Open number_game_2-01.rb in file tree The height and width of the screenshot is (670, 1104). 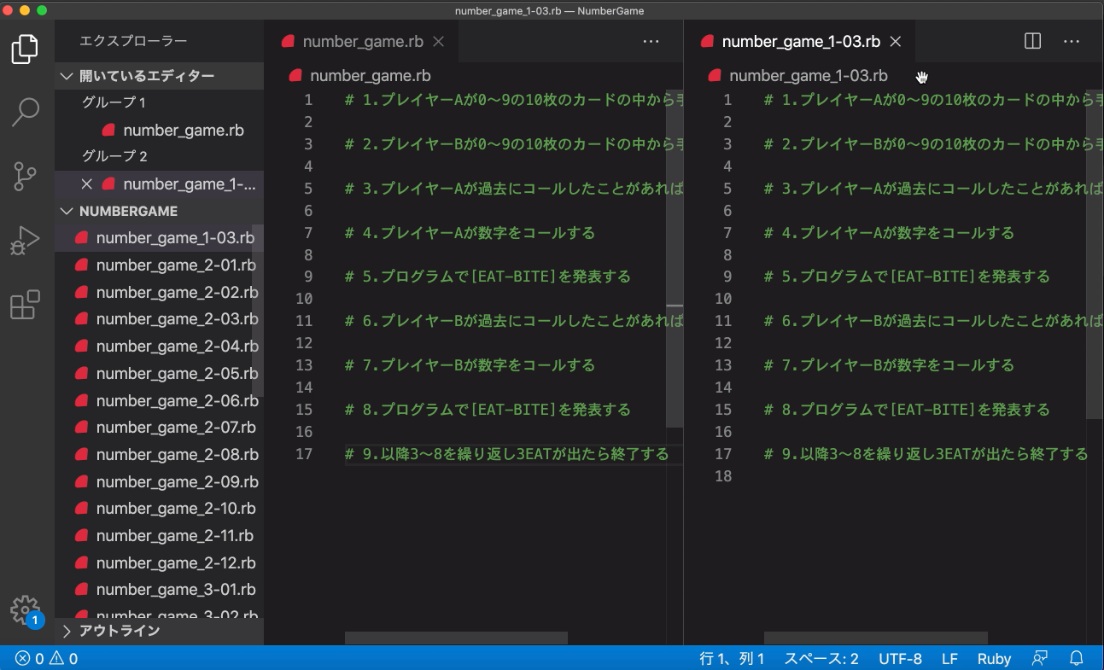(159, 265)
